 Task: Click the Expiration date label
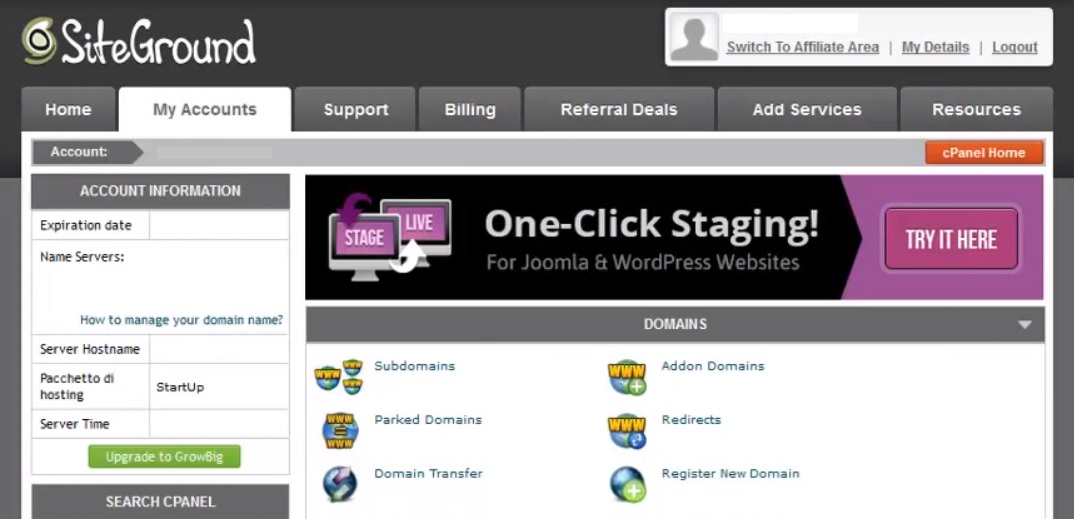[86, 225]
